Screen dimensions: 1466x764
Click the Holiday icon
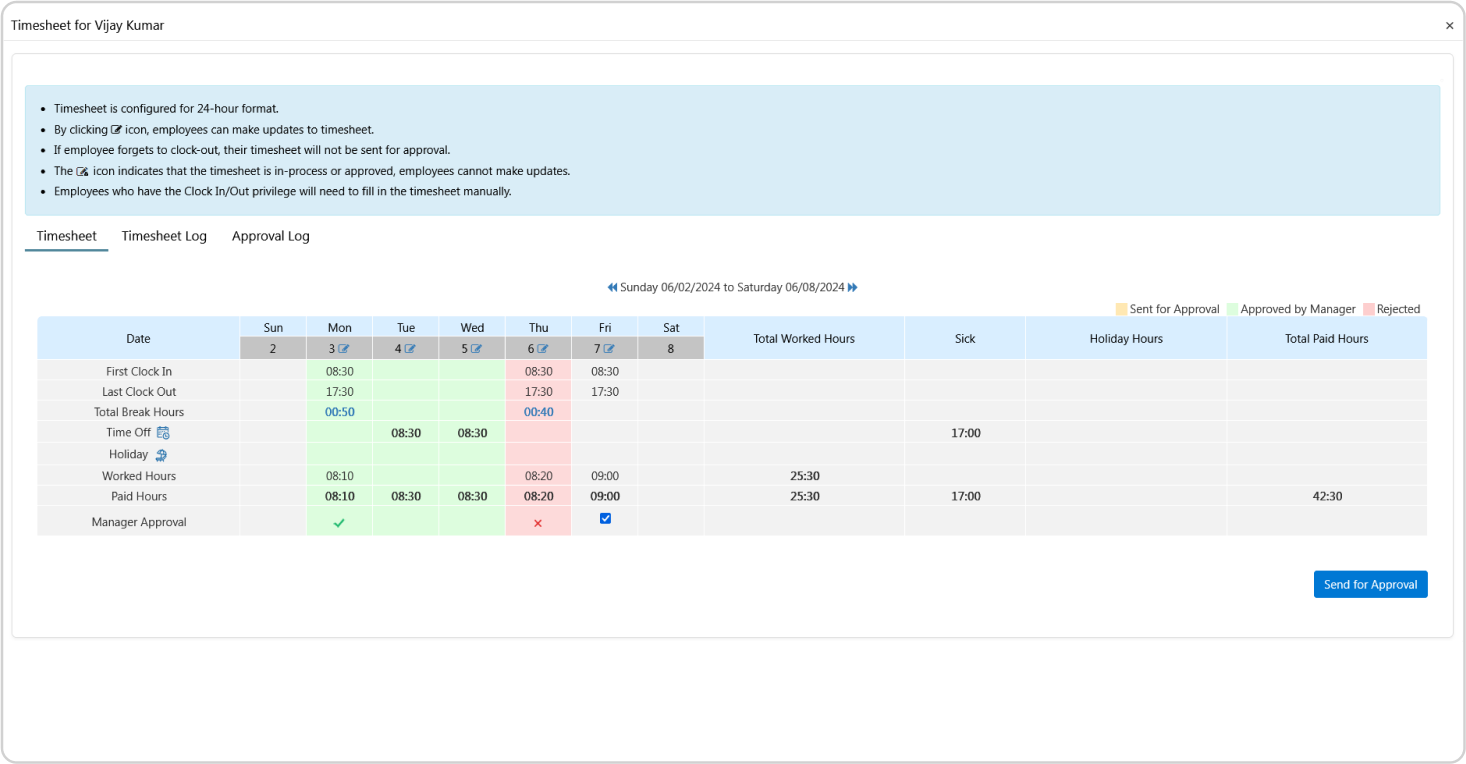(161, 454)
